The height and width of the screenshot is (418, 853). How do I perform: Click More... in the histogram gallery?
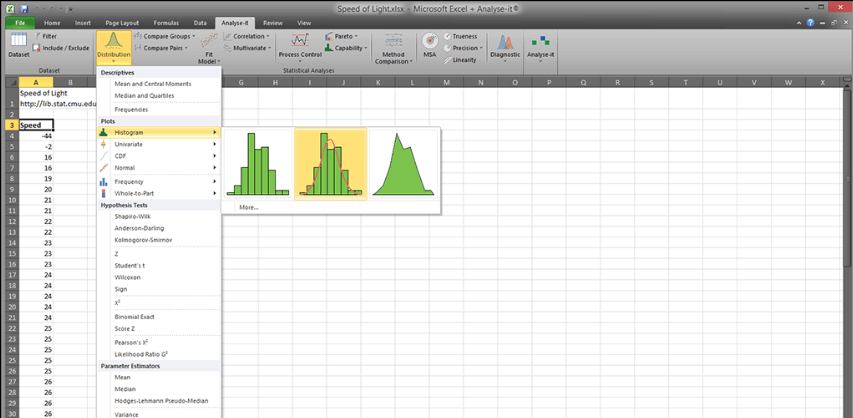tap(249, 207)
